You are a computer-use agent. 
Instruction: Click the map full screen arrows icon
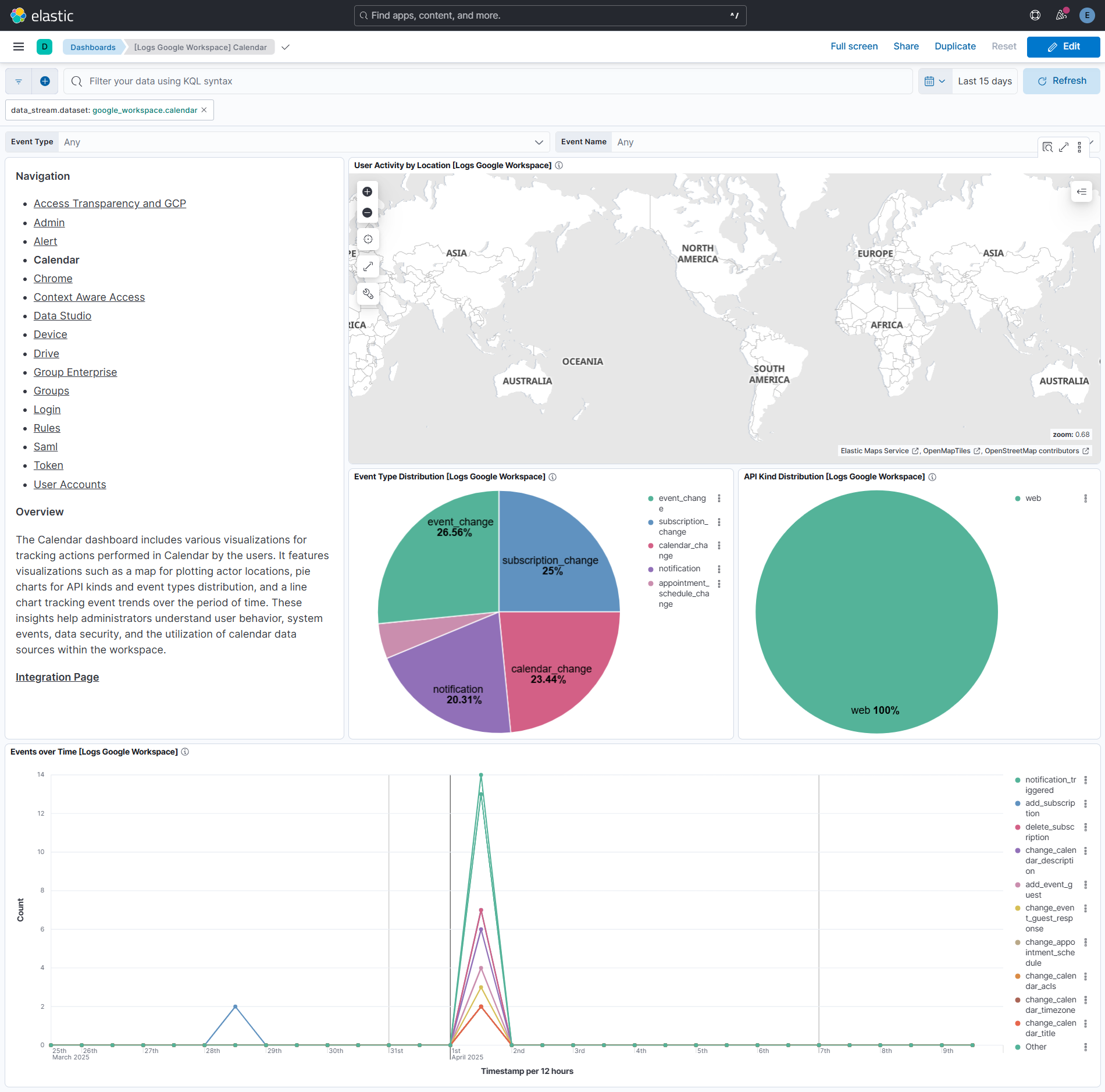point(368,266)
